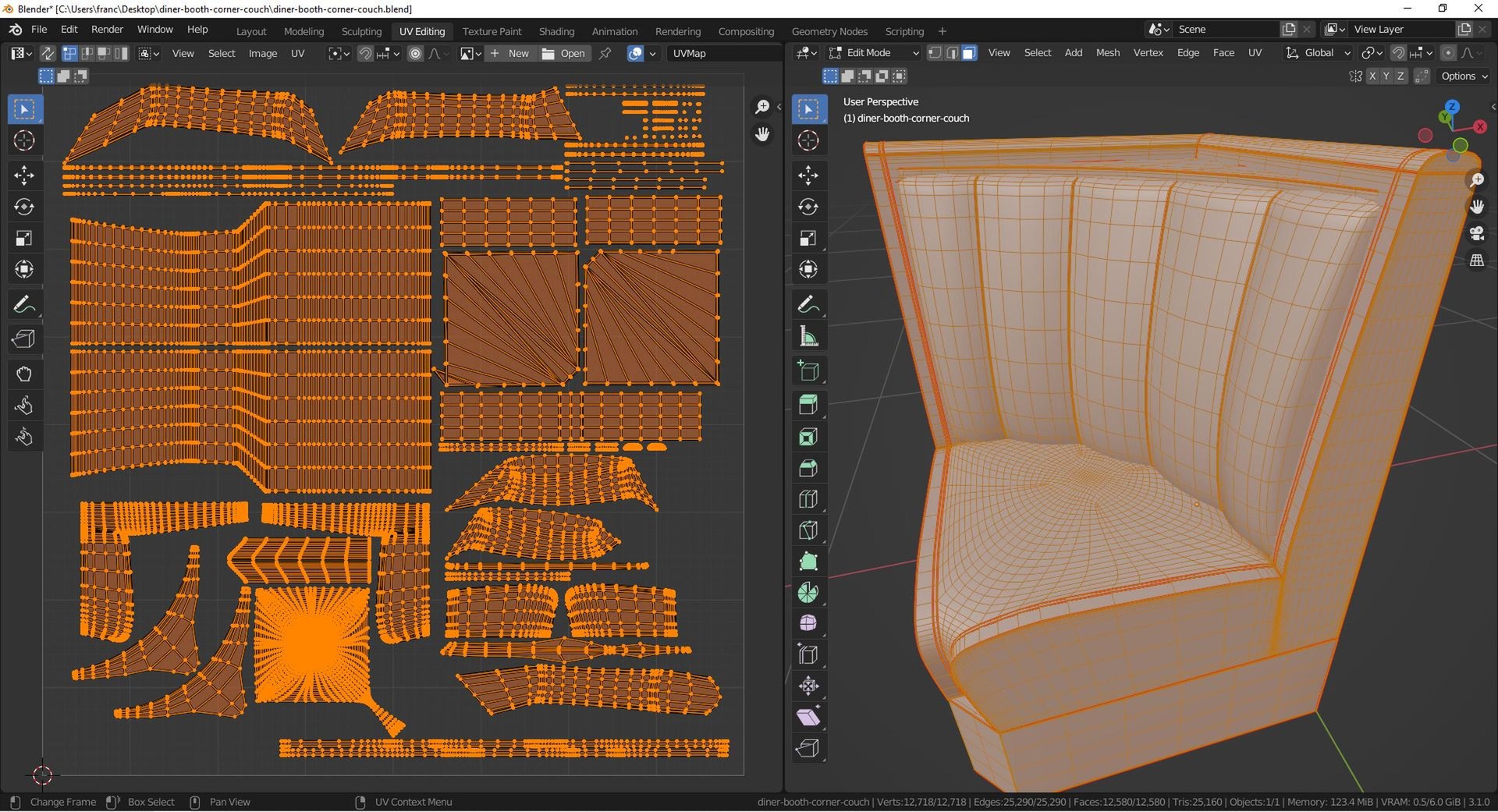The height and width of the screenshot is (812, 1498).
Task: Open the sticky selection mode dropdown
Action: pyautogui.click(x=148, y=53)
